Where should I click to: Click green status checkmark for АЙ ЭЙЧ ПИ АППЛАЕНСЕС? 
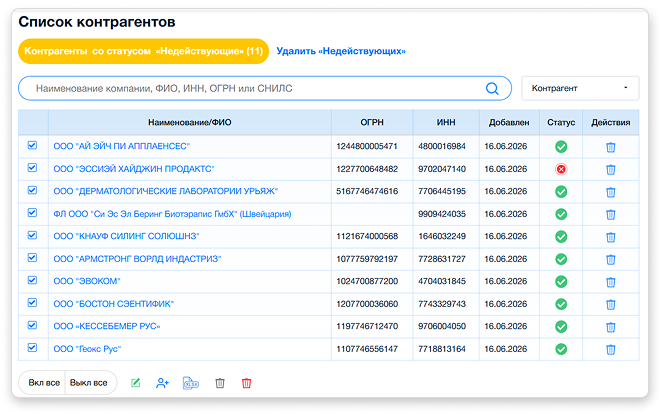561,147
